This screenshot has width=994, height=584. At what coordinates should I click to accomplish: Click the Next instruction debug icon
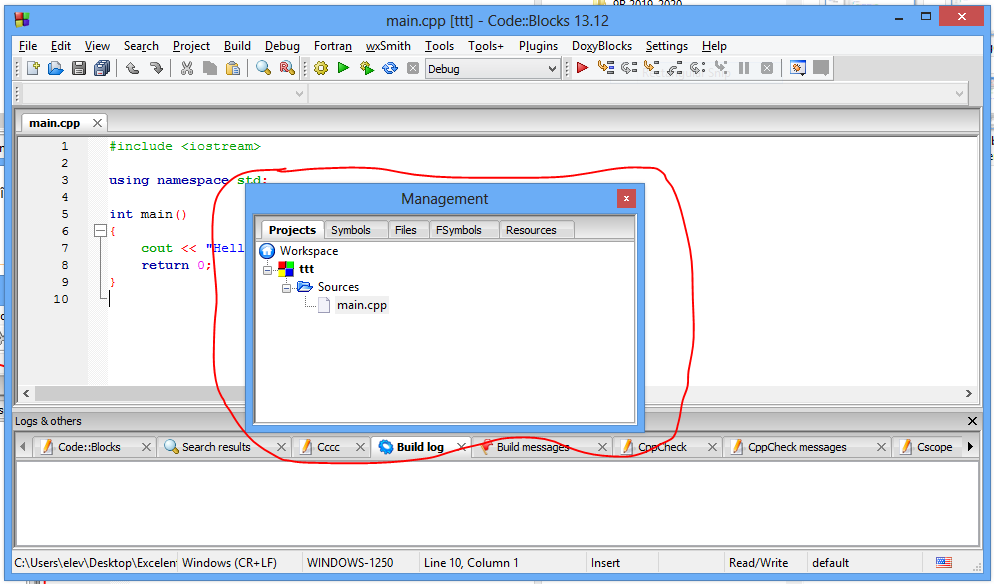tap(697, 68)
